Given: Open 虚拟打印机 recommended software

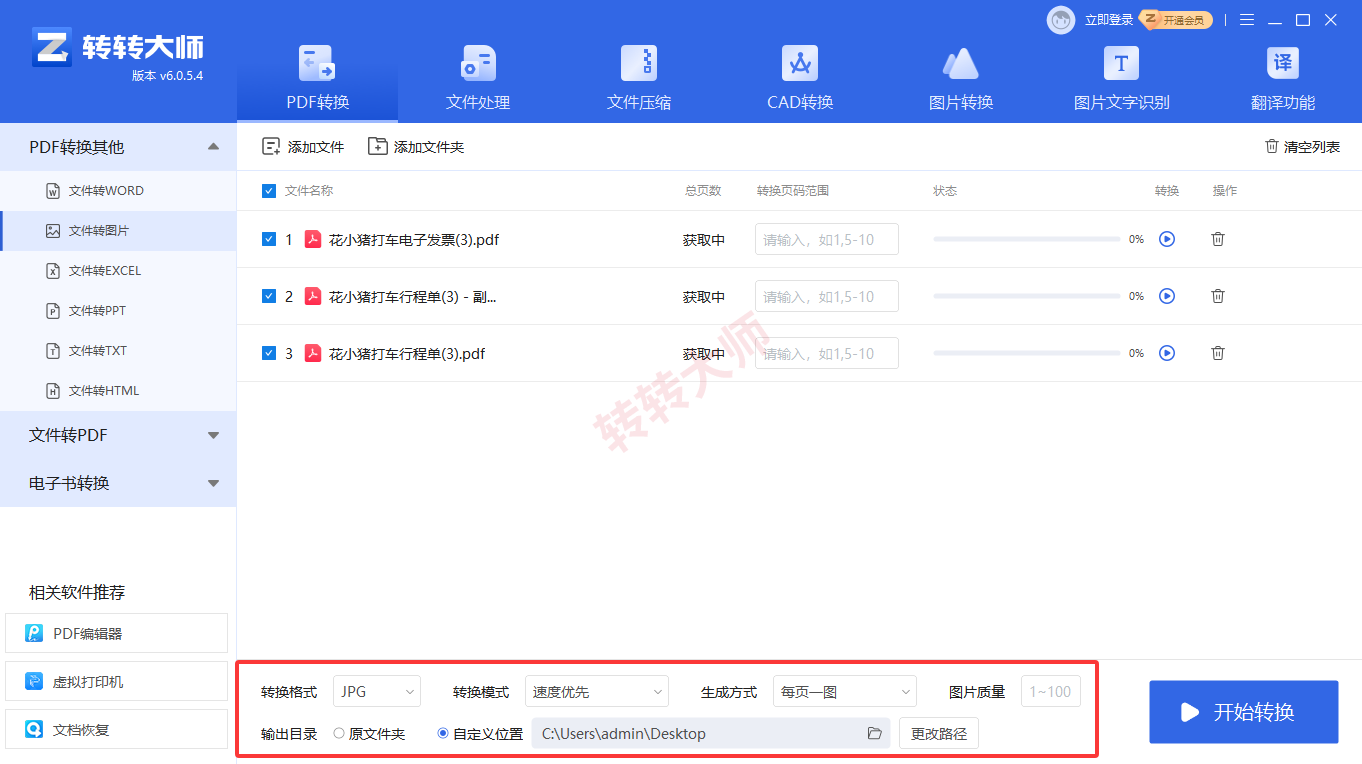Looking at the screenshot, I should coord(116,681).
